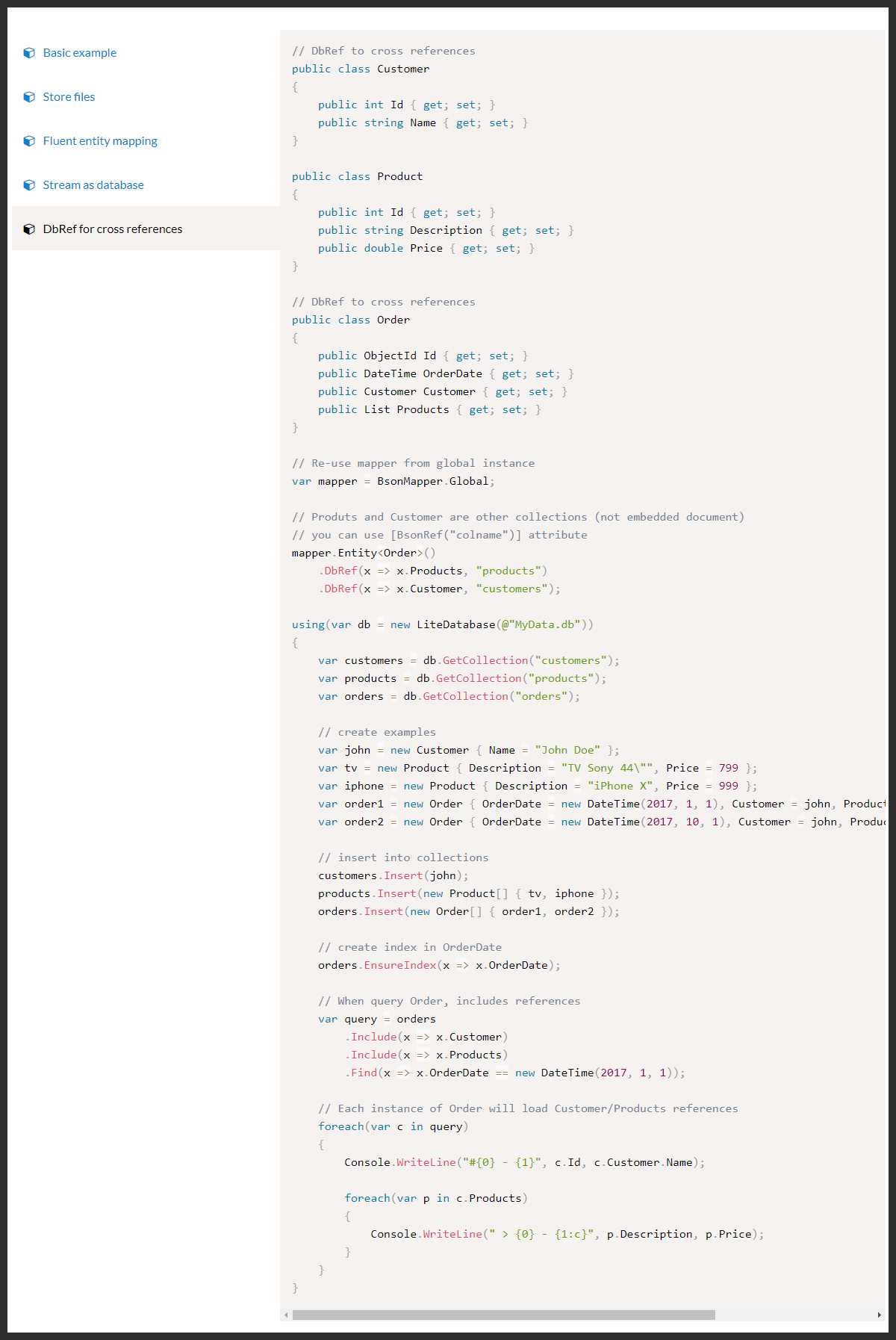Click the code scrollbar's right arrow
The width and height of the screenshot is (896, 1340).
point(879,1315)
